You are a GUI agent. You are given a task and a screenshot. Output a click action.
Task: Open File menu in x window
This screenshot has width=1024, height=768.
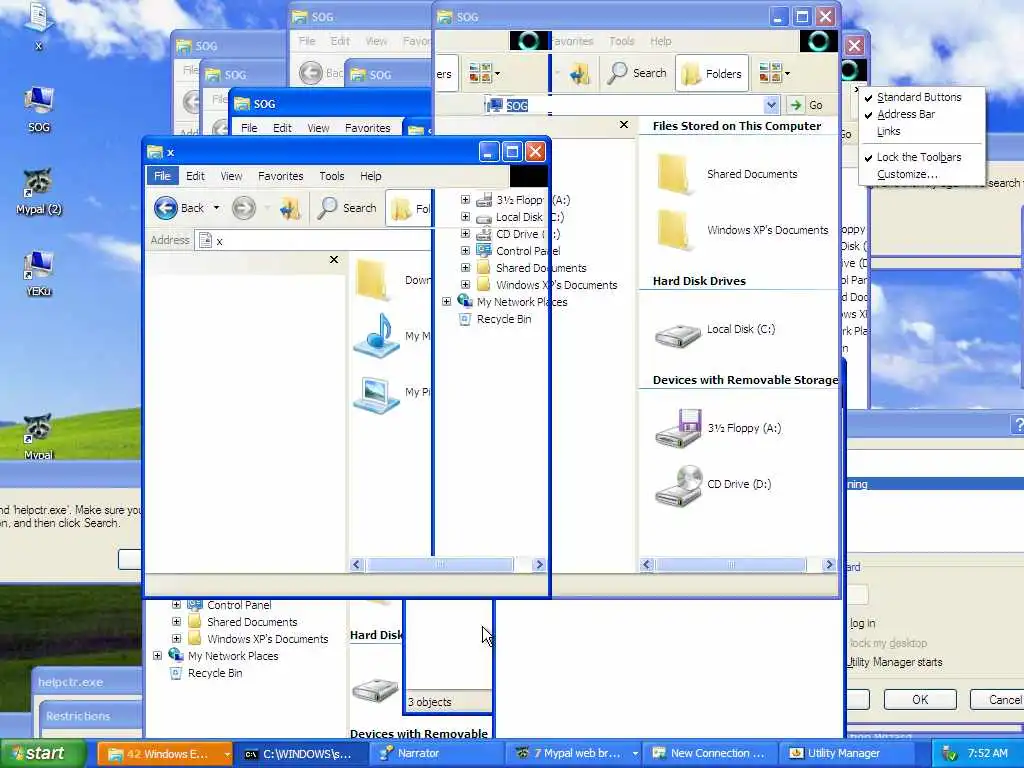tap(162, 176)
